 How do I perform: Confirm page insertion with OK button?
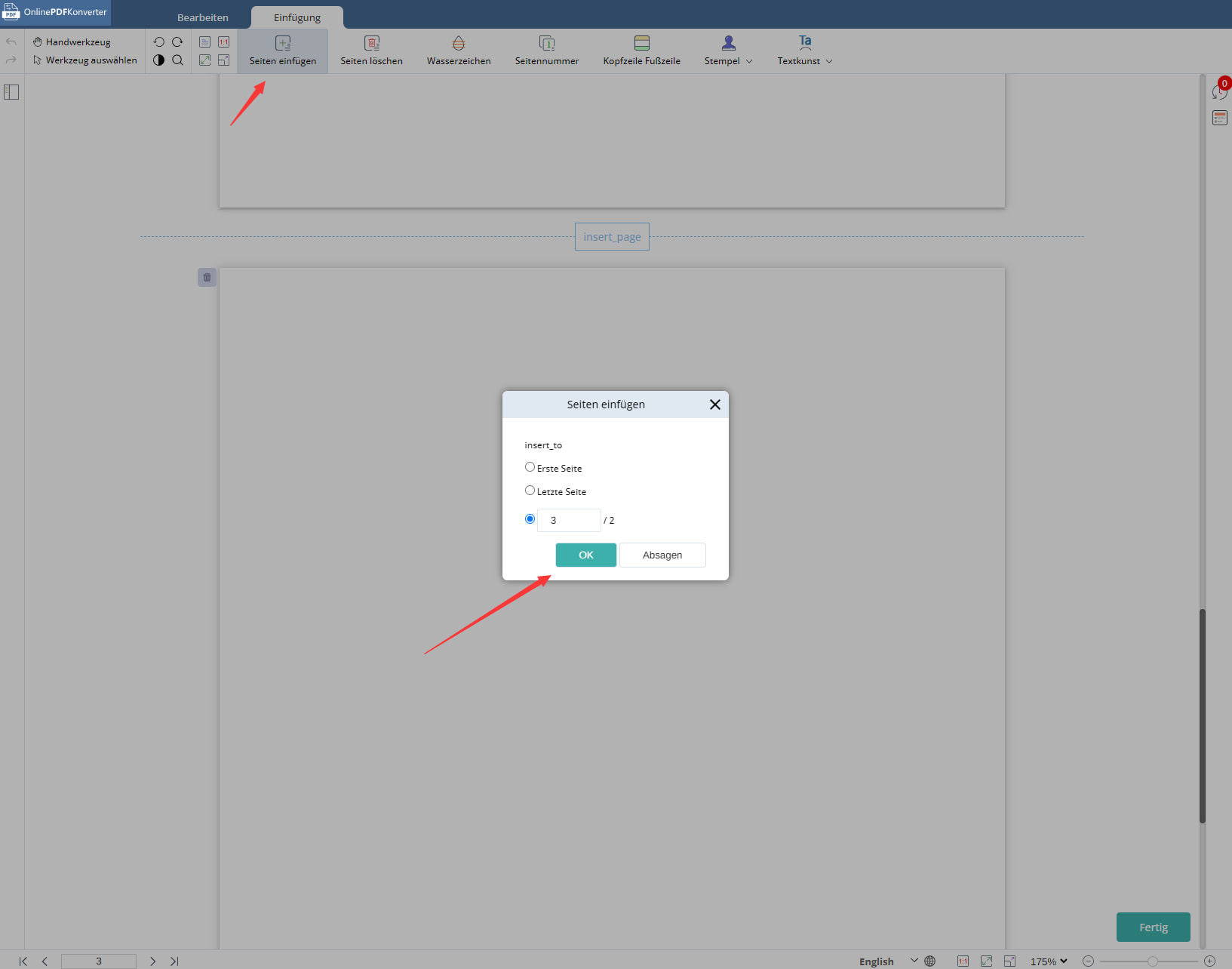pos(585,555)
